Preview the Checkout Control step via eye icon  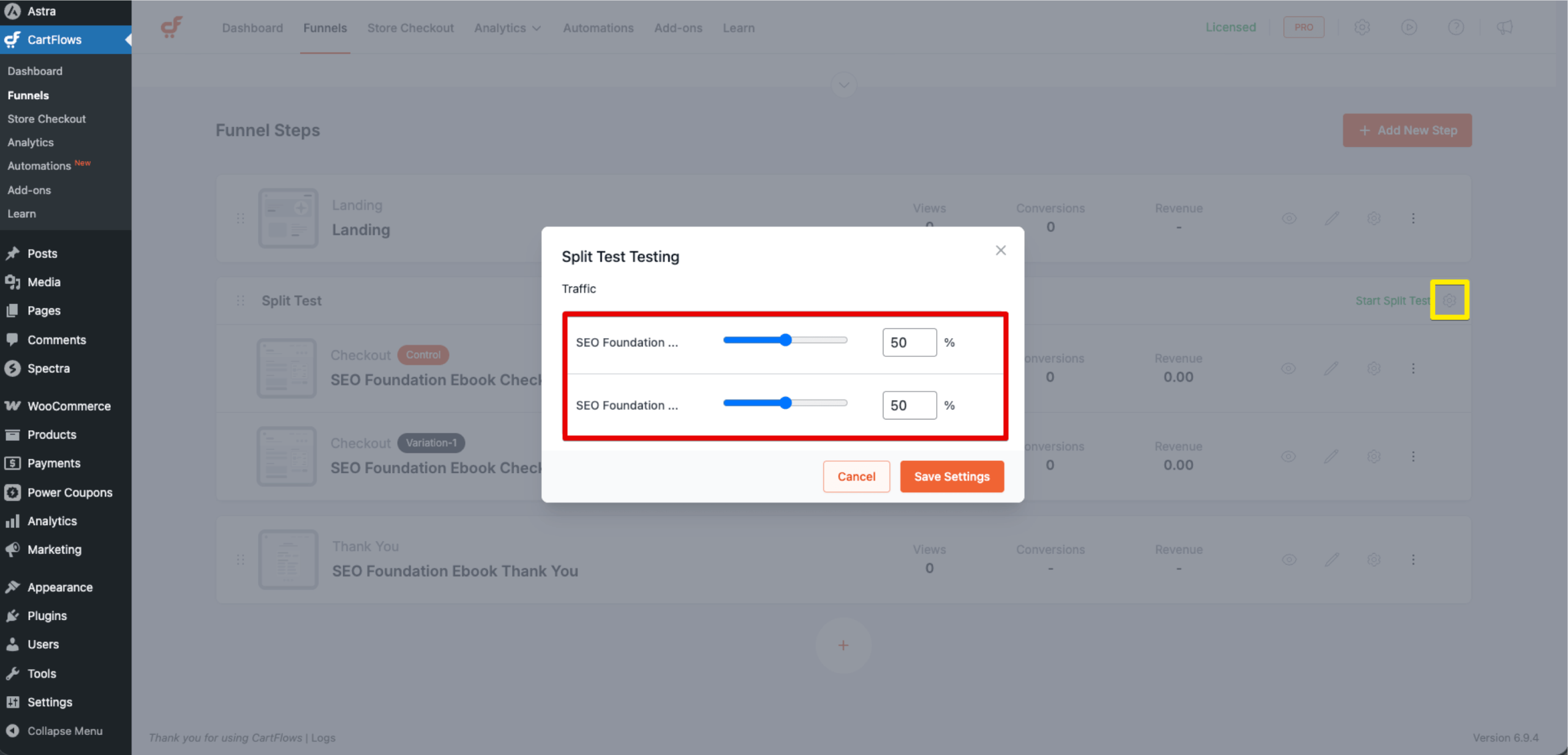(1289, 368)
